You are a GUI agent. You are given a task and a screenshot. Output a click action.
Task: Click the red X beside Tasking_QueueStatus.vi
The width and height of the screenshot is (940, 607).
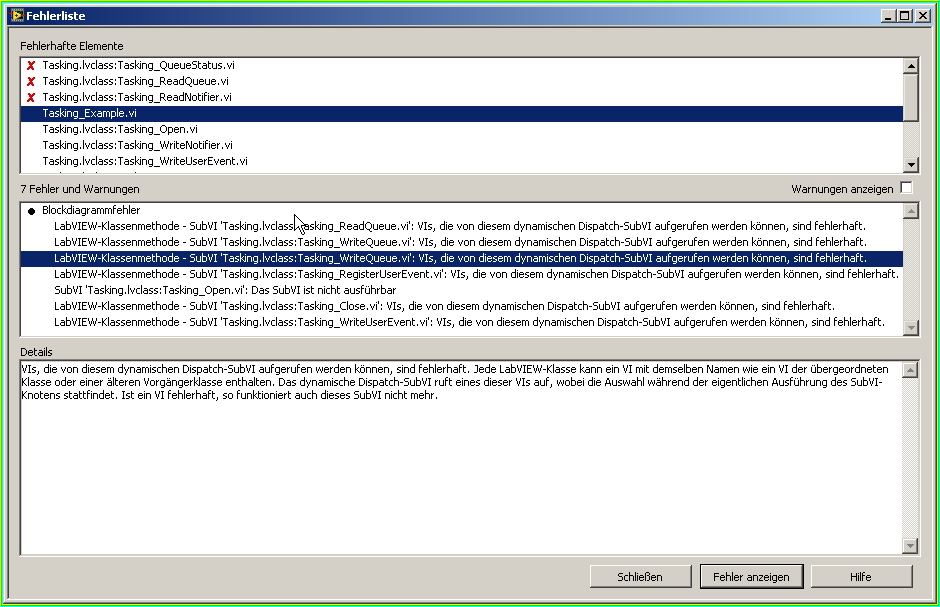tap(31, 65)
